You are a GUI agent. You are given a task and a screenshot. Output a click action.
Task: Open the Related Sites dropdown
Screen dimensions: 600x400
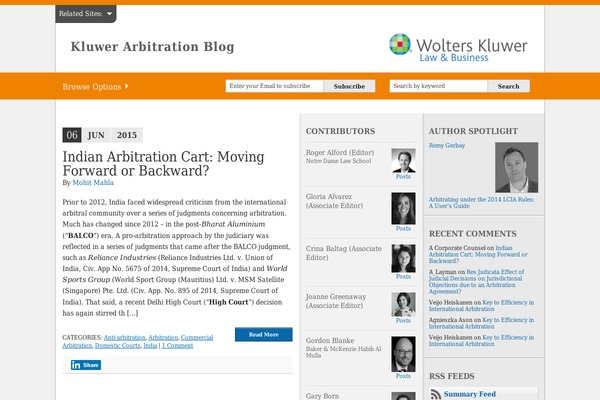point(86,14)
